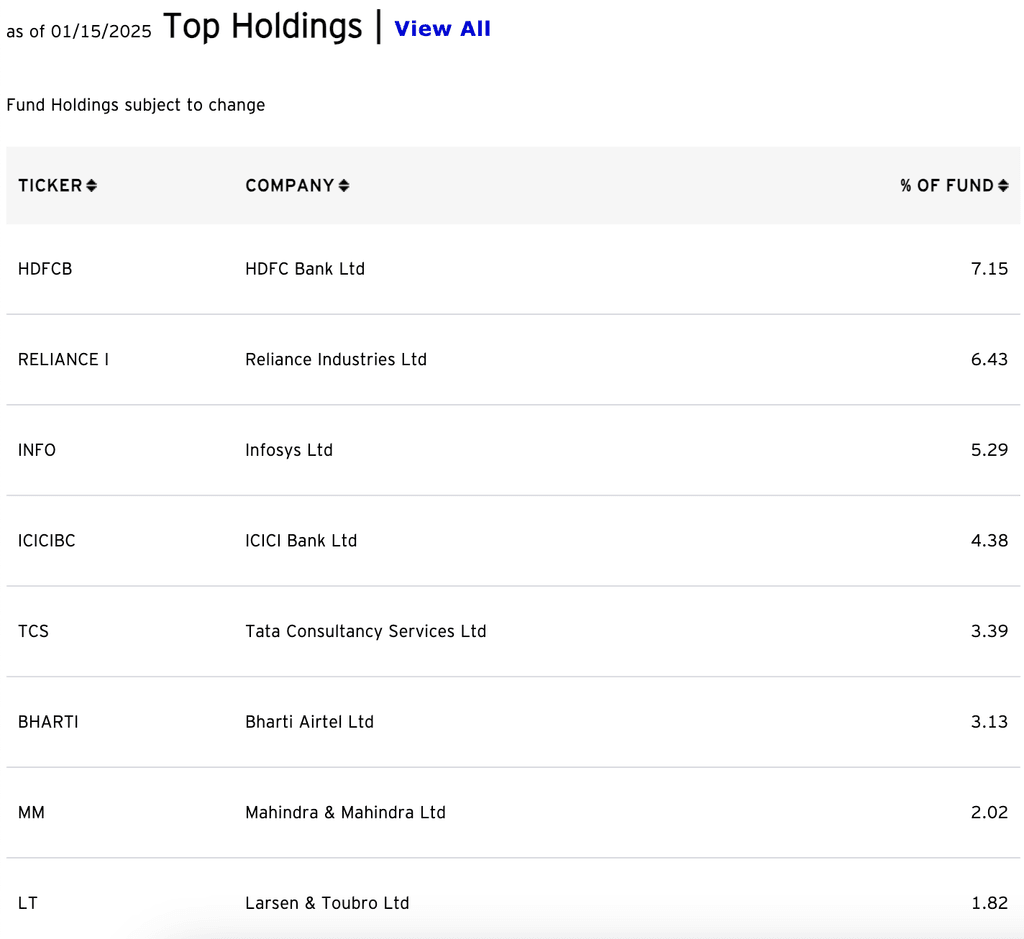This screenshot has height=939, width=1024.
Task: Select the INFO ticker cell
Action: [x=37, y=450]
